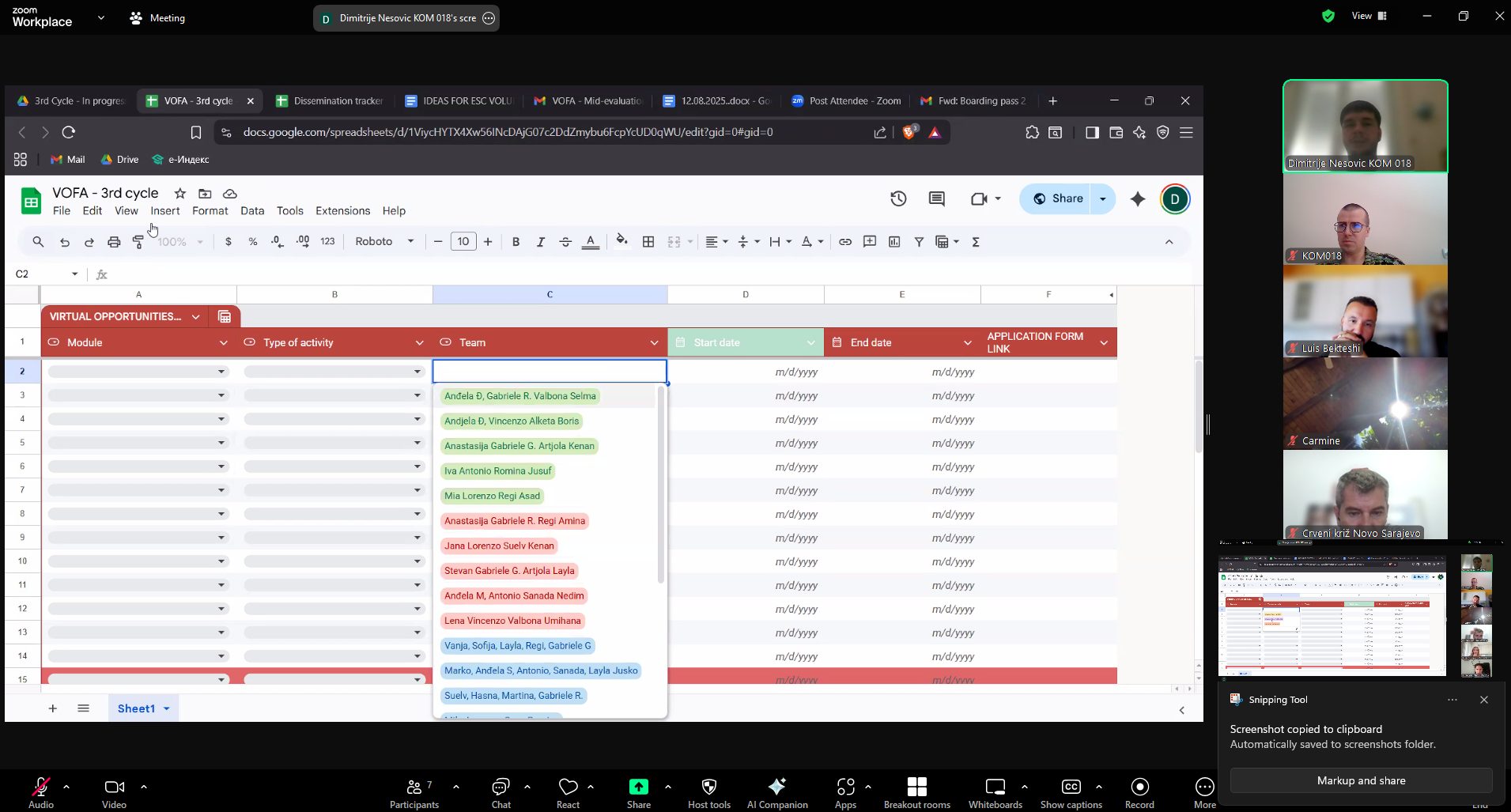The image size is (1511, 812).
Task: Click the insert link icon
Action: click(845, 242)
